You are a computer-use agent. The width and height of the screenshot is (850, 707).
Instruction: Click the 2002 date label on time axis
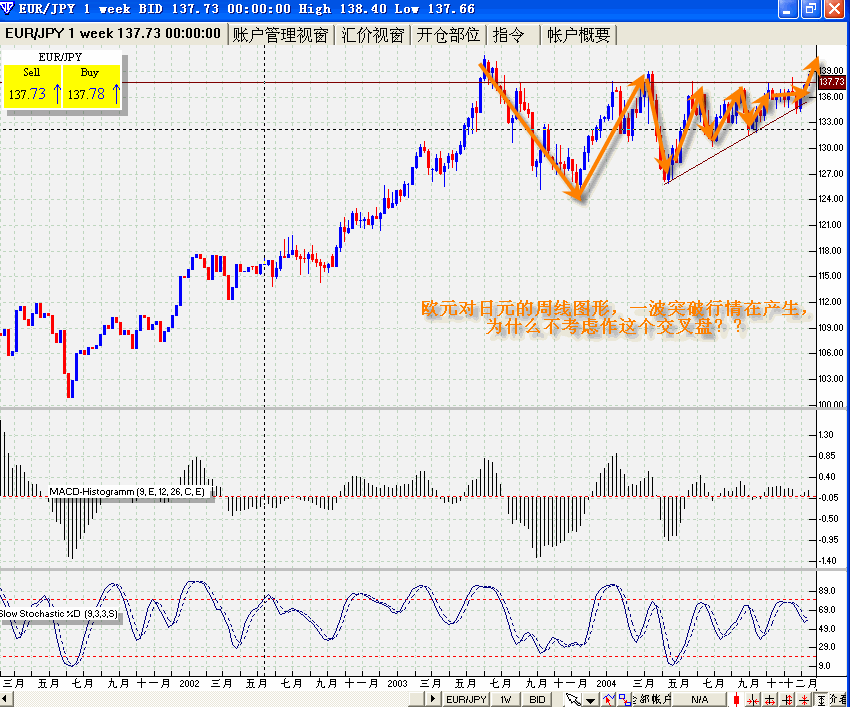tap(189, 683)
